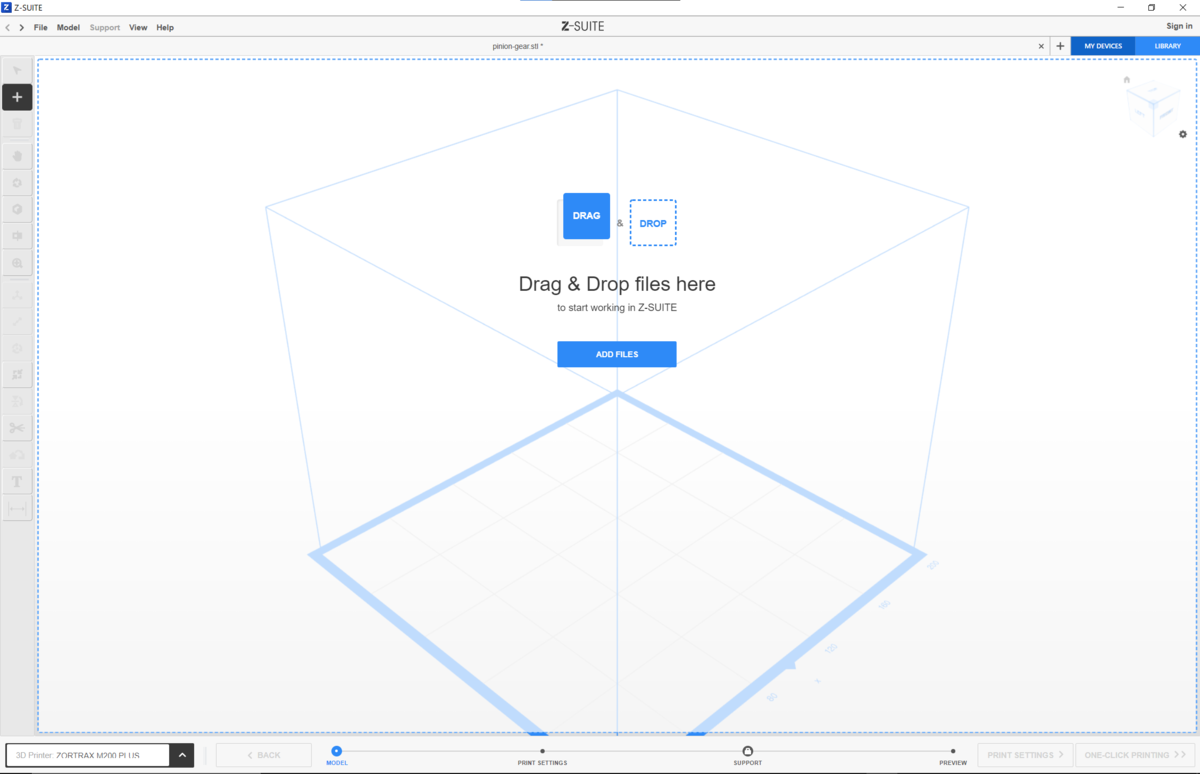Click the dashed DROP tile

tap(653, 223)
